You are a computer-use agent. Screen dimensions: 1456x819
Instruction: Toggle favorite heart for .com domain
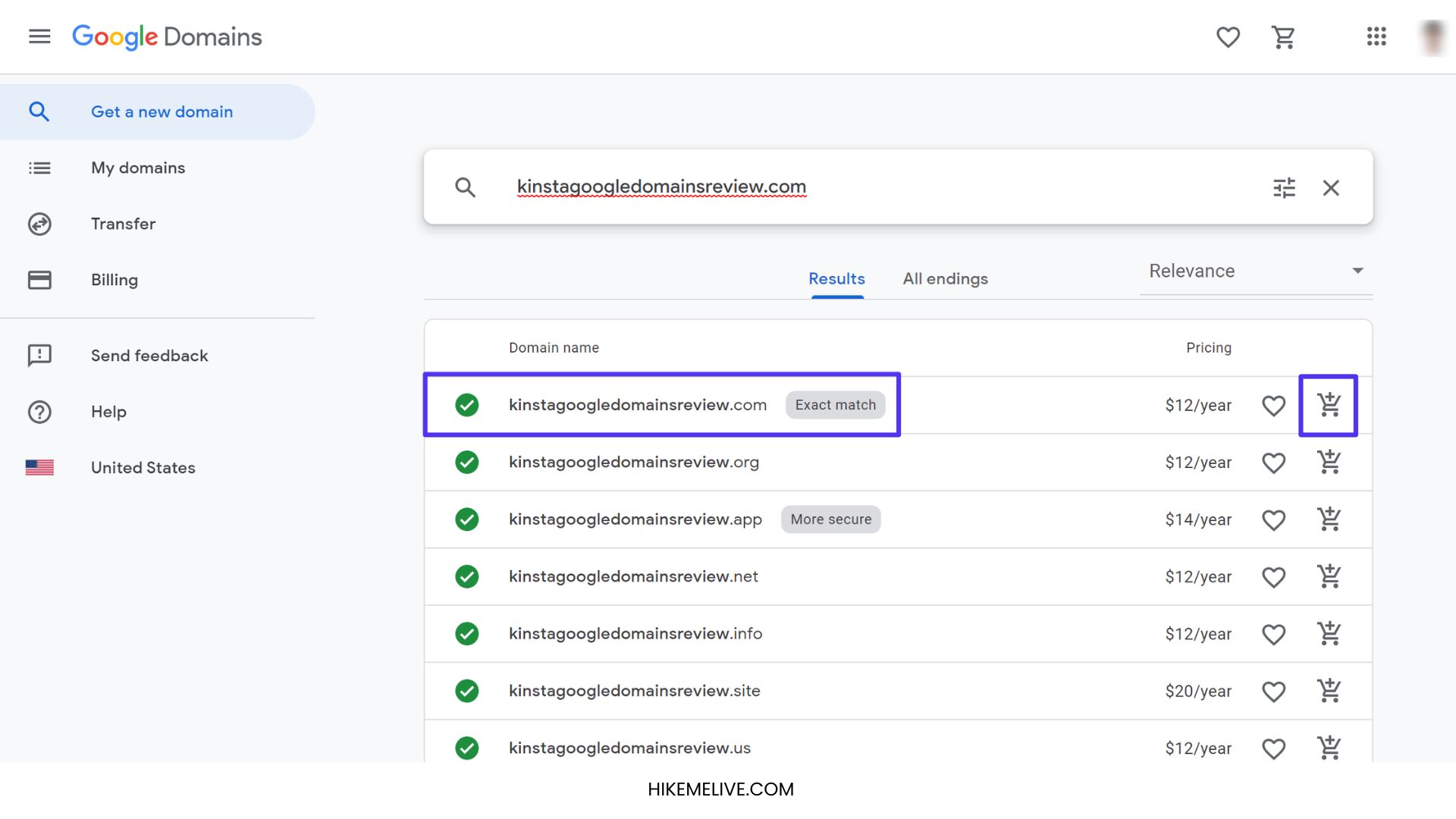[x=1273, y=404]
